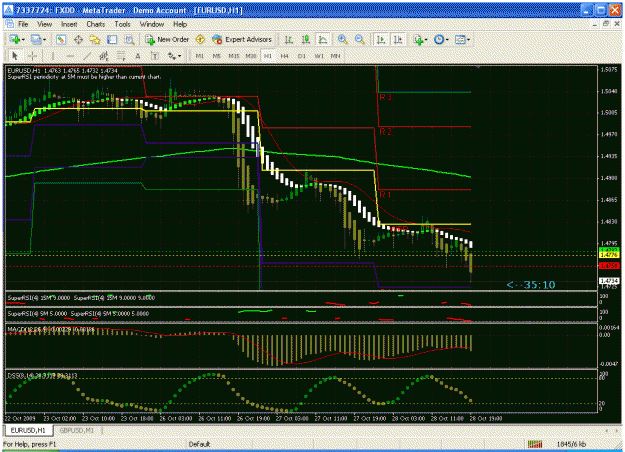The height and width of the screenshot is (452, 625).
Task: Expand the Indicators dropdown arrow
Action: 426,39
